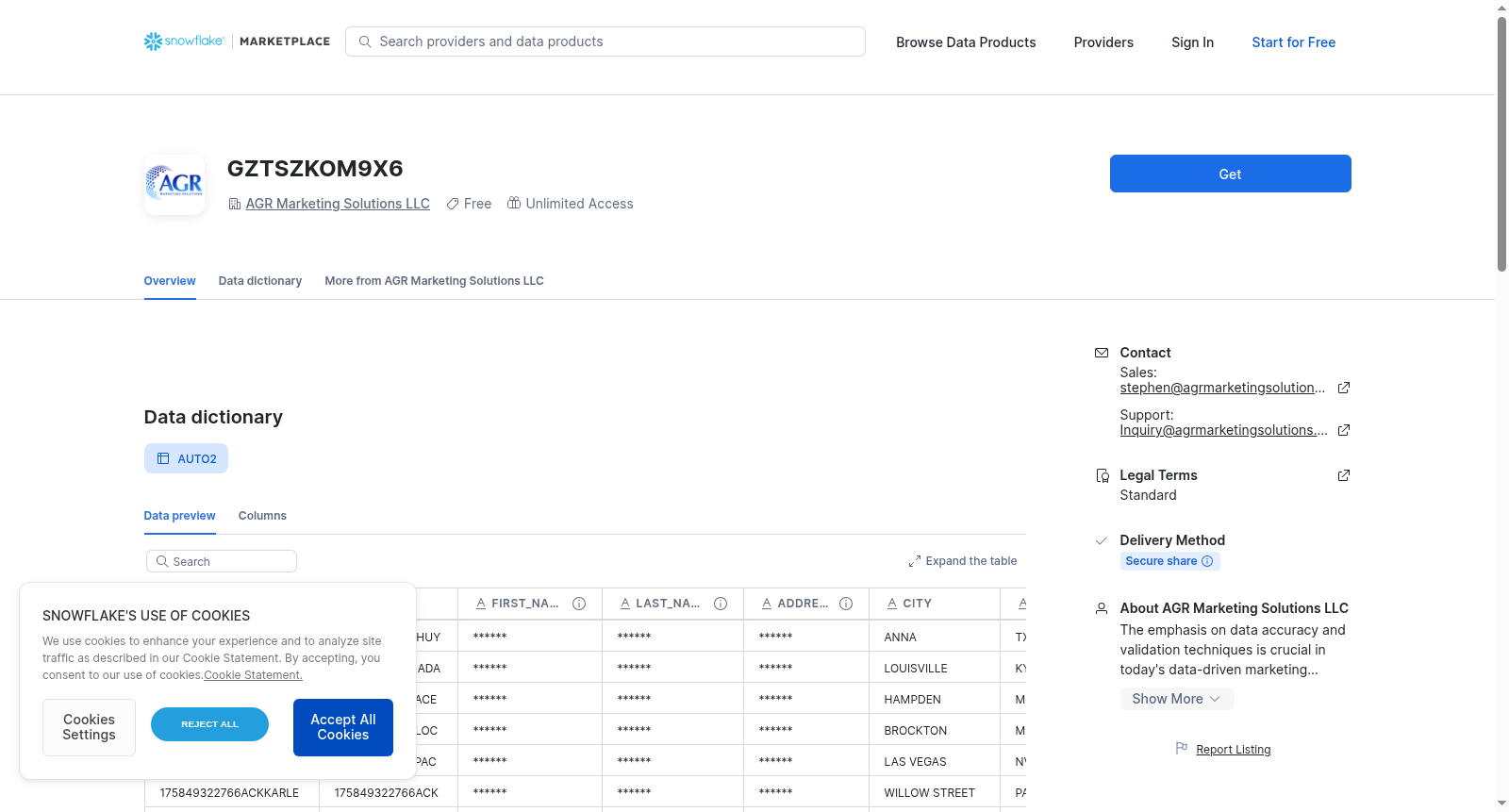Click Inquiry@agrmarketingsolutions support email link
This screenshot has width=1509, height=812.
click(1223, 430)
